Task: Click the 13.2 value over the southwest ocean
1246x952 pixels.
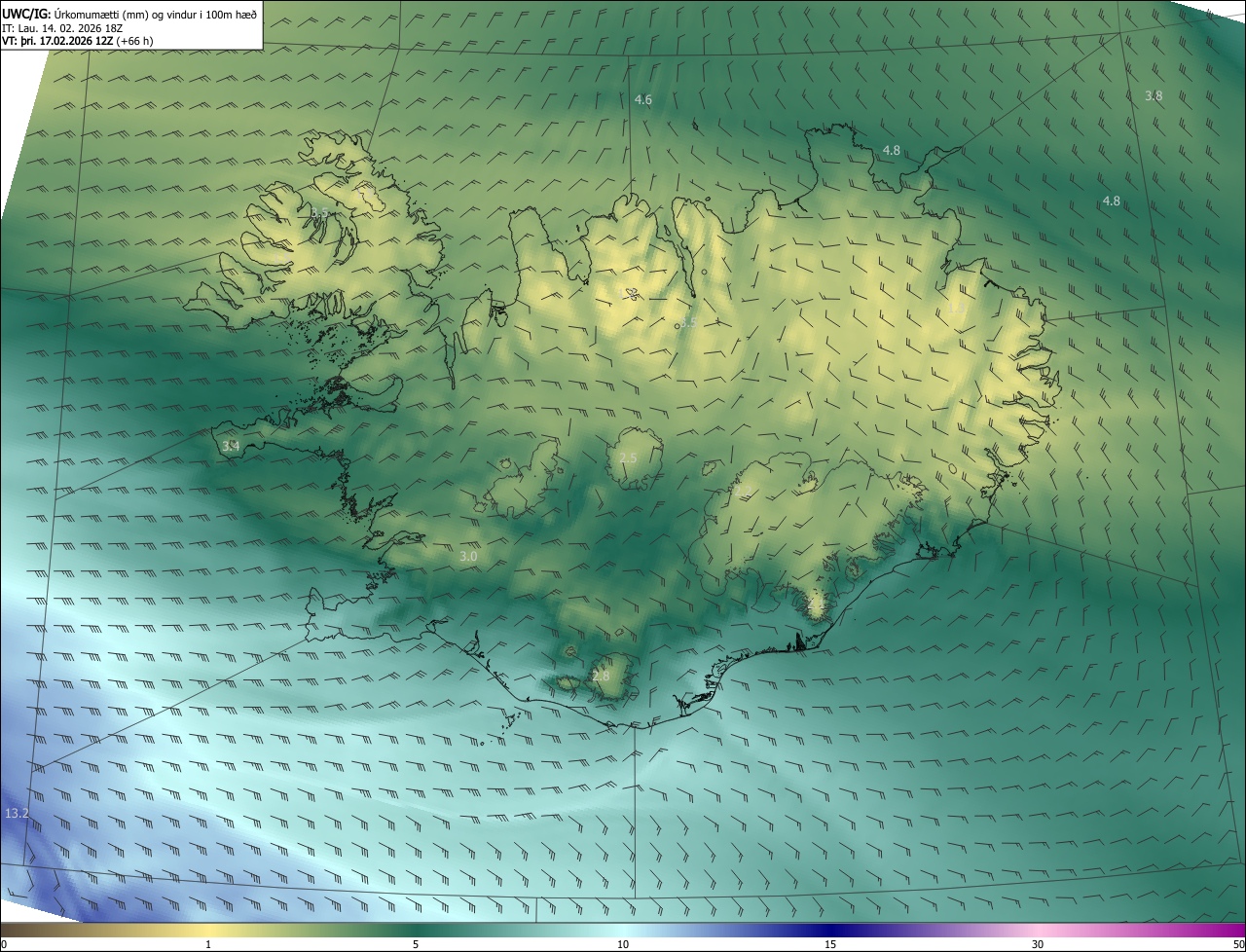Action: pyautogui.click(x=17, y=813)
